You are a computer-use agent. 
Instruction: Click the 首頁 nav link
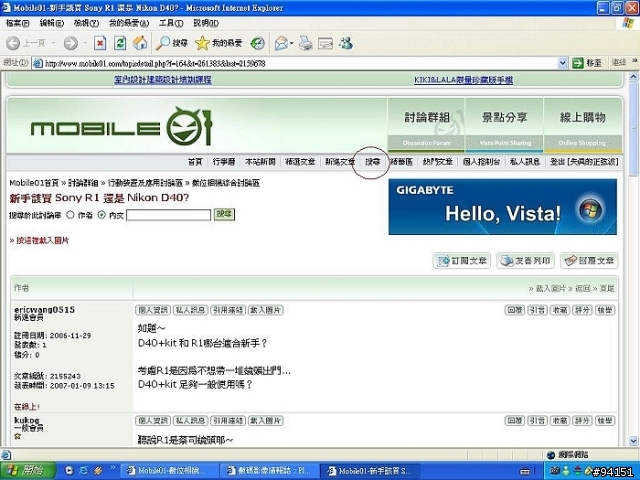point(195,162)
